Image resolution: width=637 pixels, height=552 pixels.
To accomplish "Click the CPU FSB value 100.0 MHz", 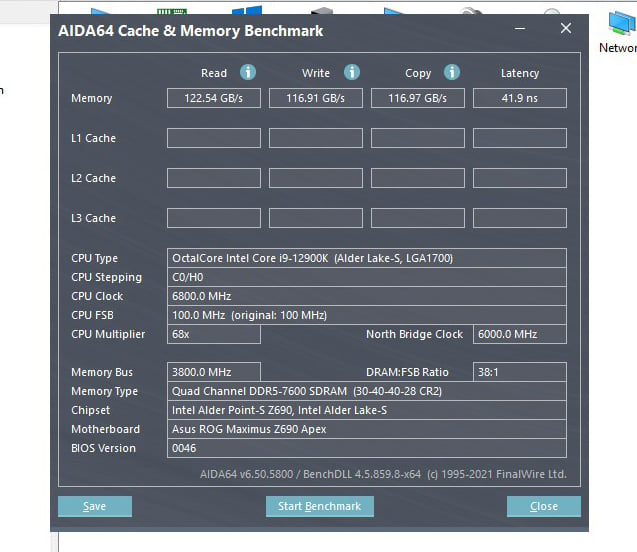I will [x=367, y=315].
